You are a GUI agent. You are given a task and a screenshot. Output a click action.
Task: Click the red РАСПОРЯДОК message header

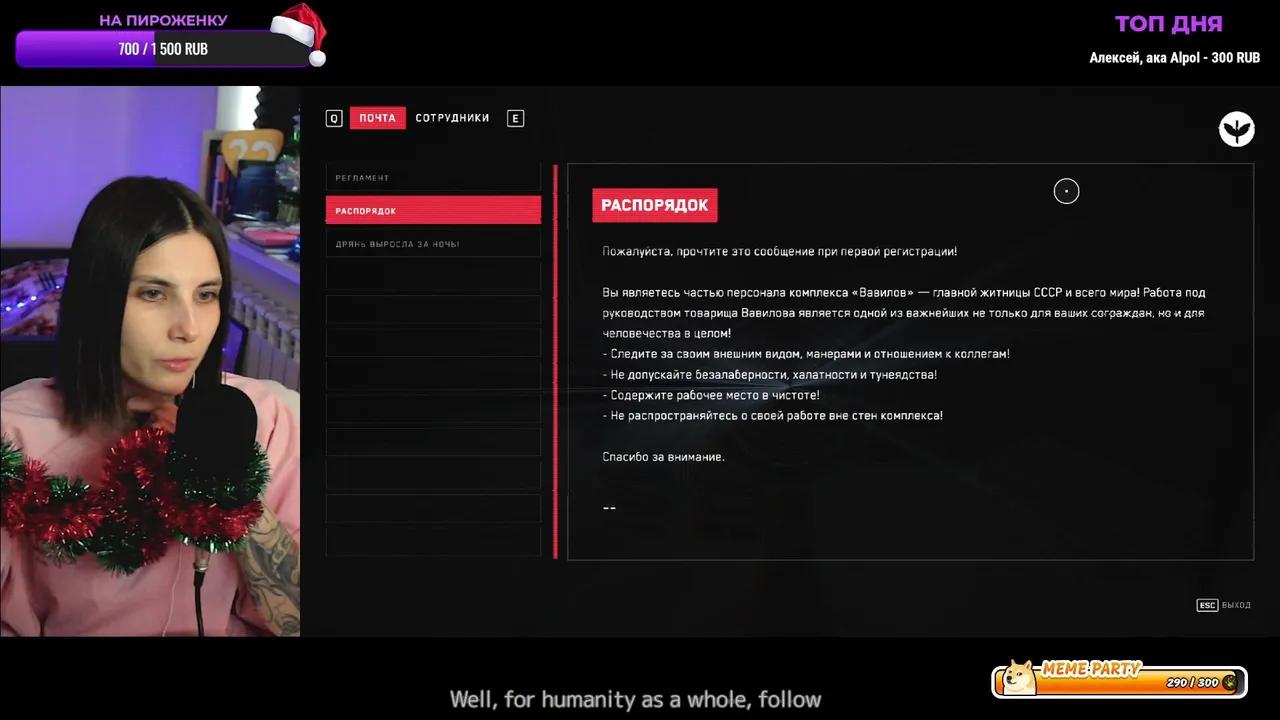(655, 205)
